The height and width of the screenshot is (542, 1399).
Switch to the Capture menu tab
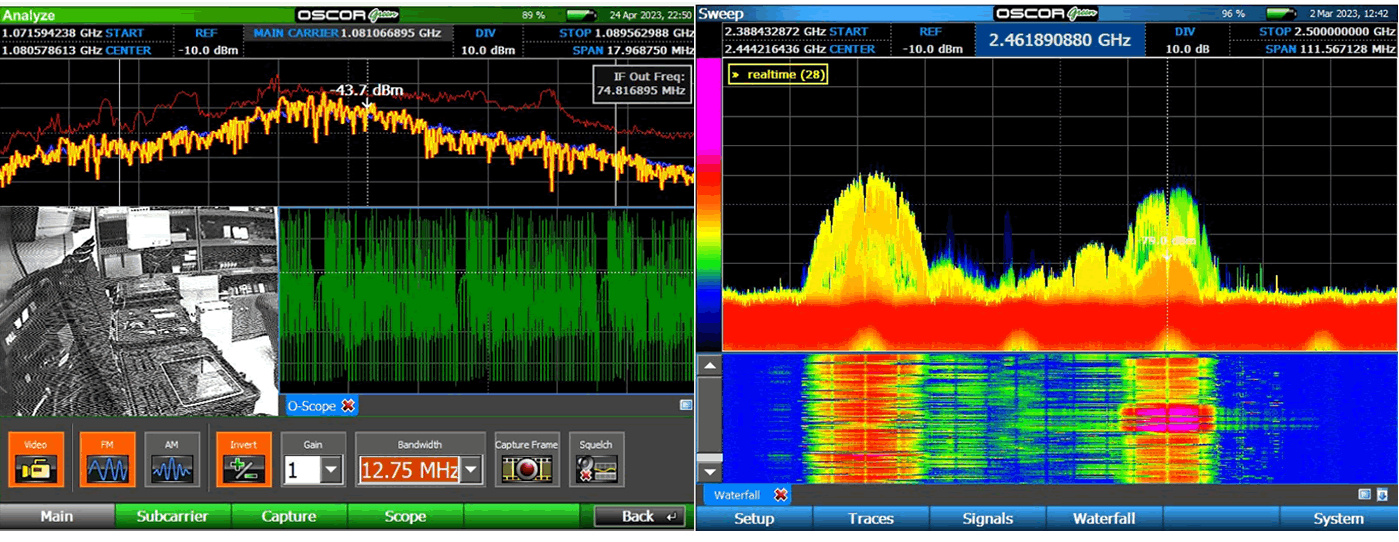tap(289, 517)
